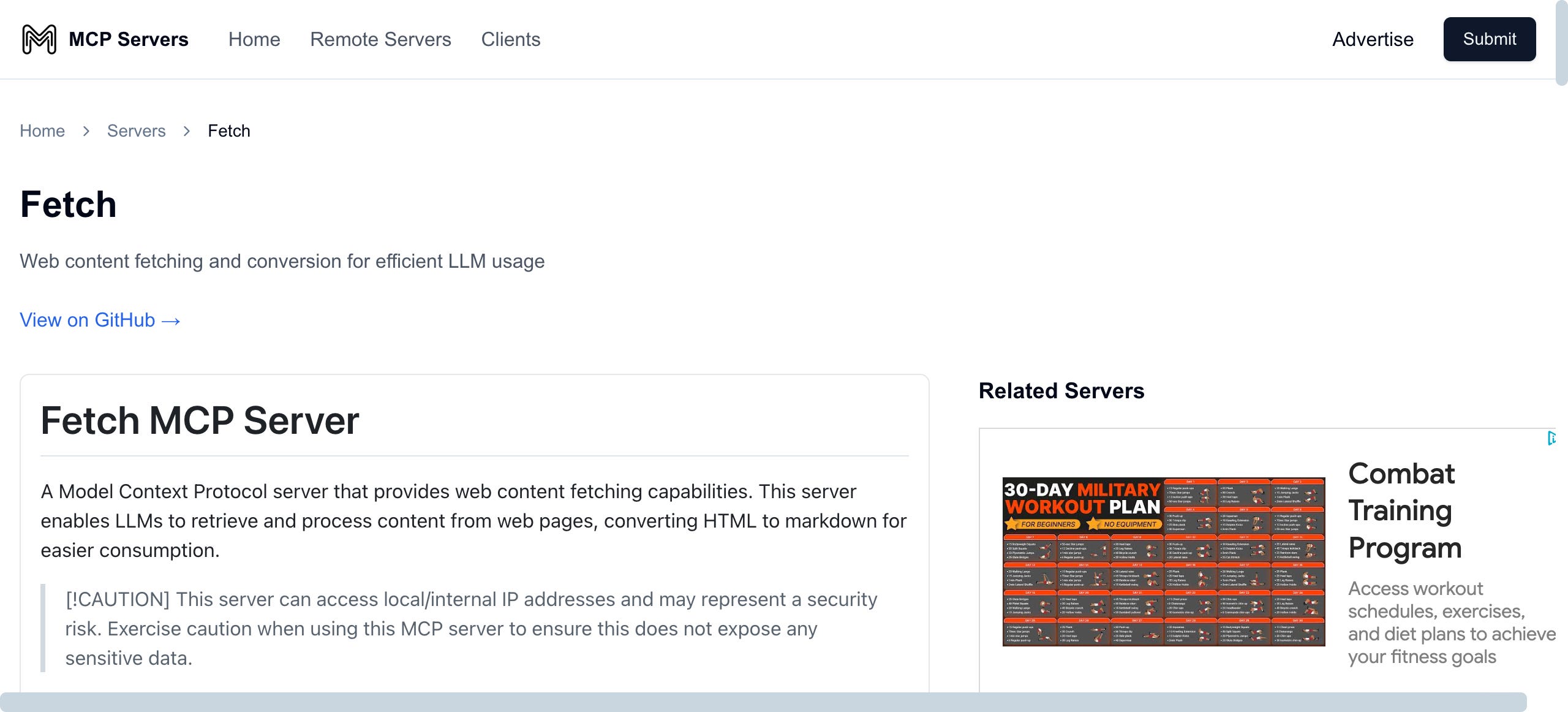Go to Remote Servers in top navigation
The width and height of the screenshot is (1568, 712).
click(380, 39)
